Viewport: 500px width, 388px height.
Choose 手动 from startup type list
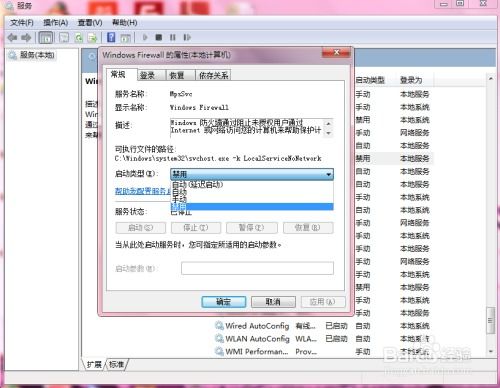coord(252,199)
